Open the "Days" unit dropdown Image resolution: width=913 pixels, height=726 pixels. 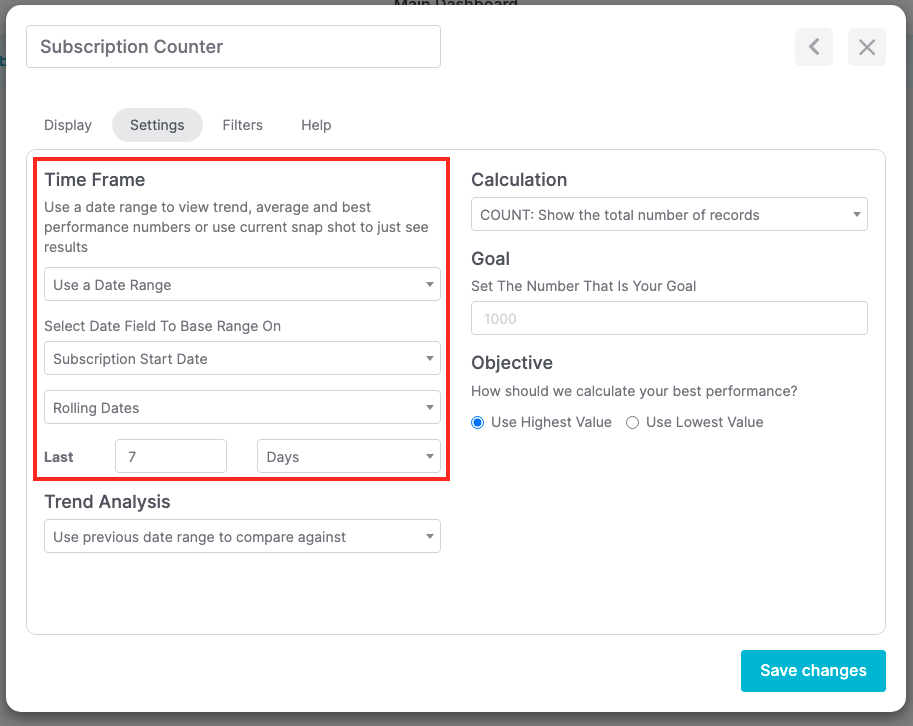point(348,456)
